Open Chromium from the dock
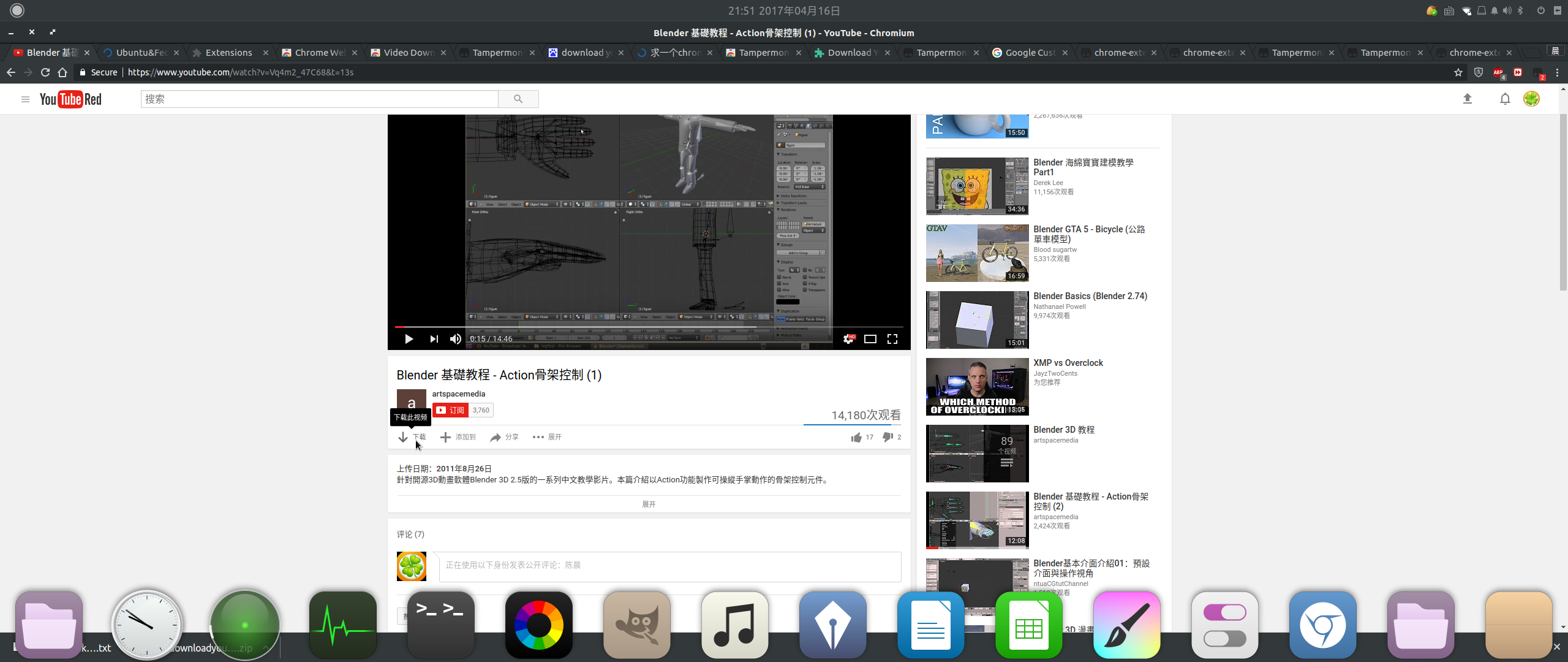The image size is (1568, 662). (1322, 625)
